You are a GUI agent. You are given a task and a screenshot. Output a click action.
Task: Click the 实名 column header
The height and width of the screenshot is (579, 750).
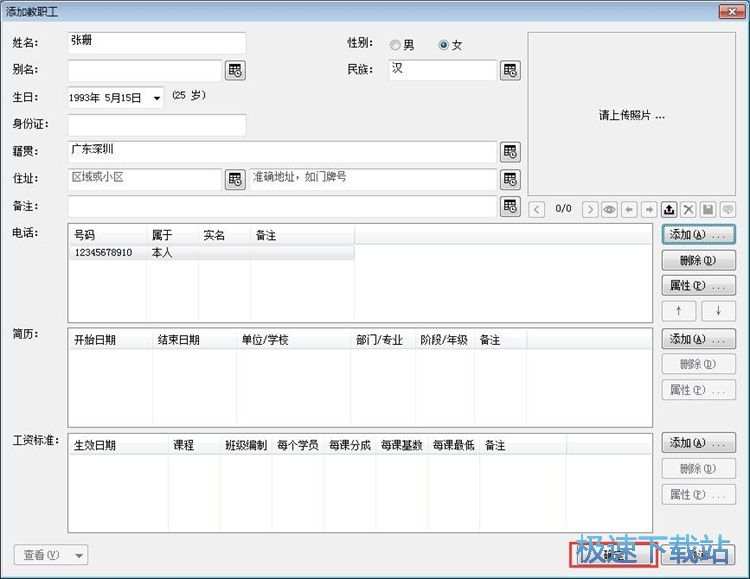224,235
